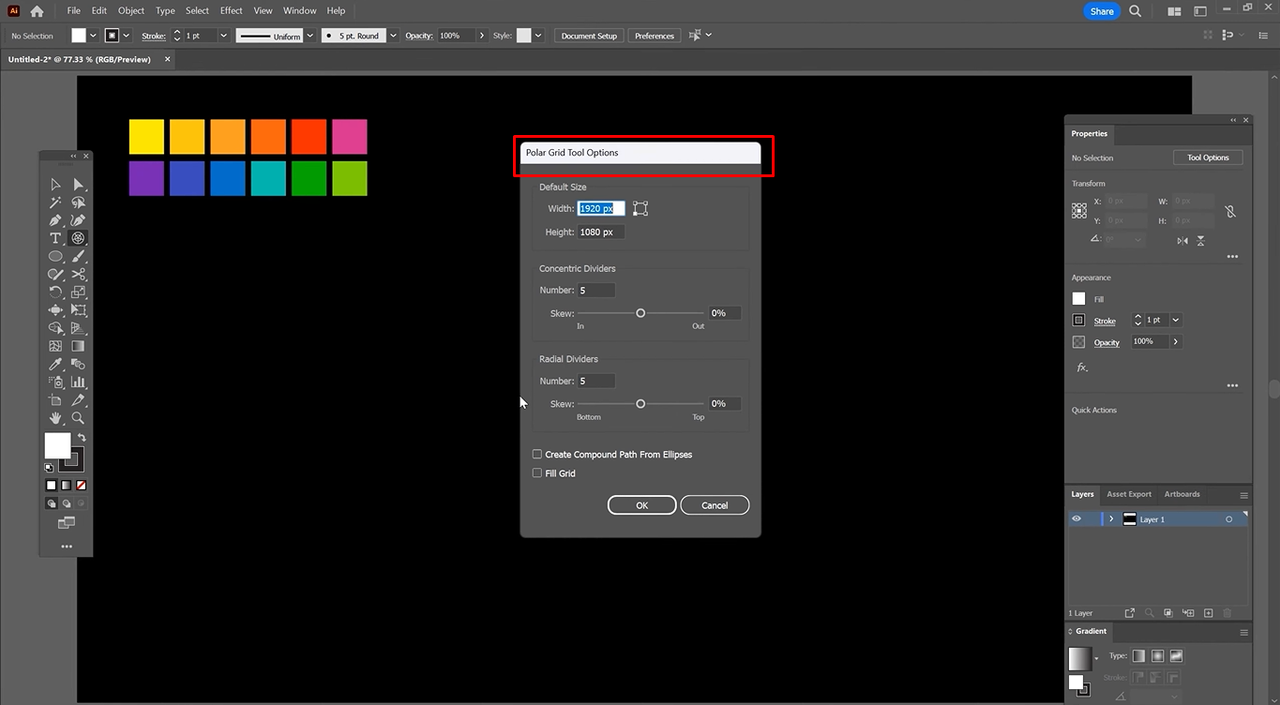Click the Concentric Dividers skew slider handle

[640, 313]
